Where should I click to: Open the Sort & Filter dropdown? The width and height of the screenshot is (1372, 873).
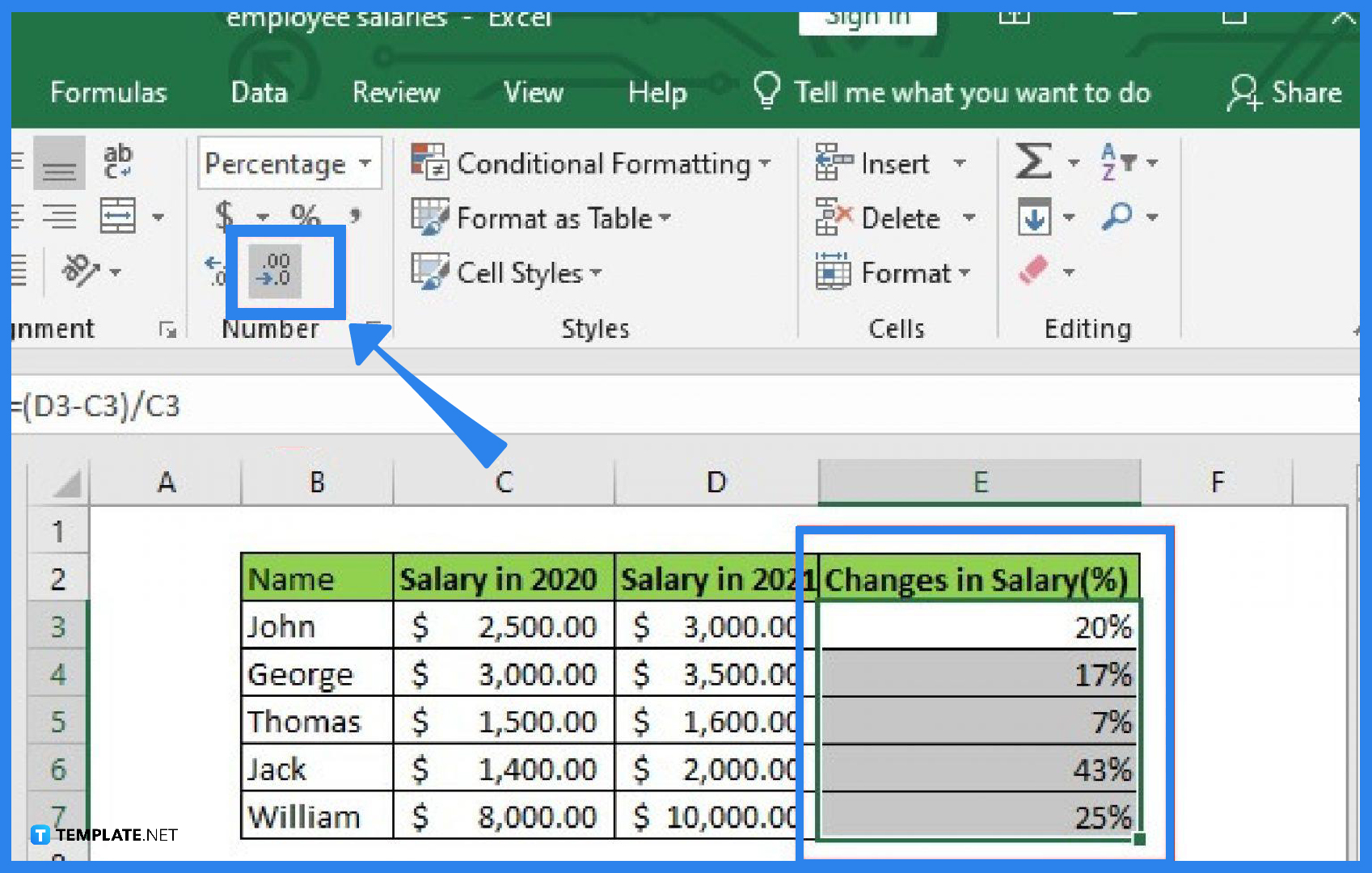click(1124, 162)
